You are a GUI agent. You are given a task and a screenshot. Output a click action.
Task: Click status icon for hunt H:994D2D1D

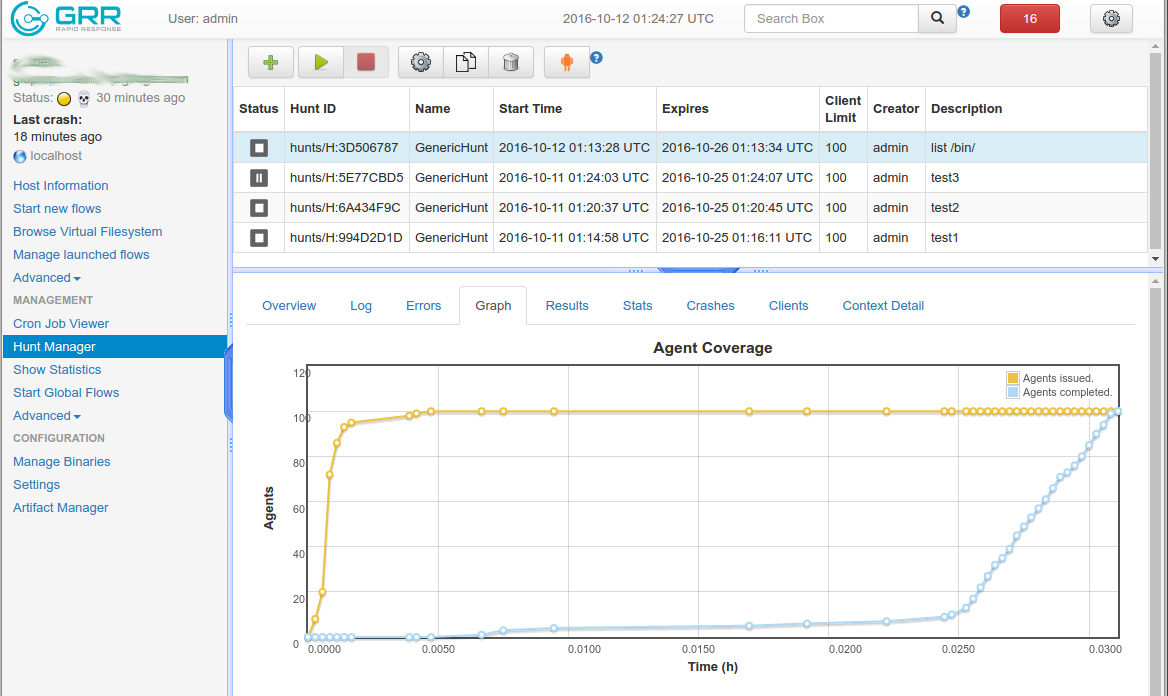point(258,238)
